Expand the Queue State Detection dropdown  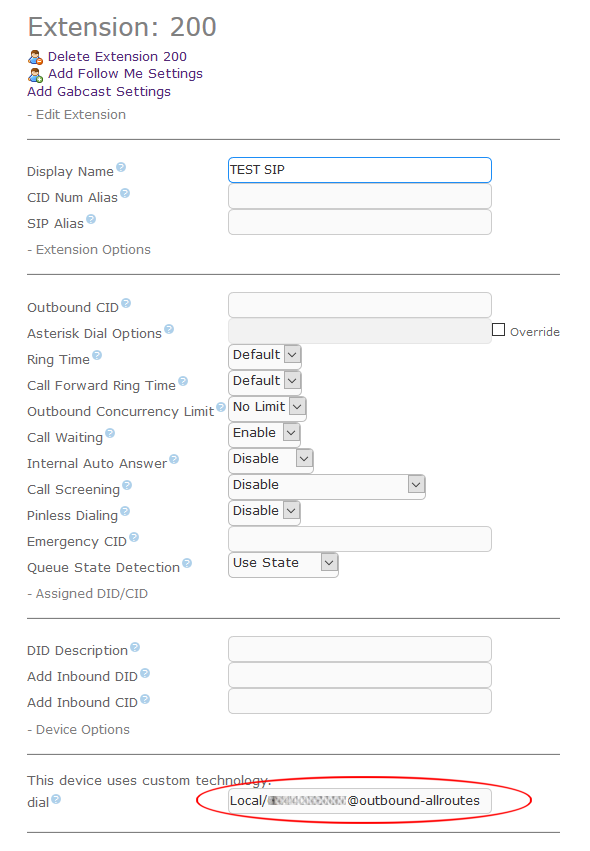pos(283,564)
